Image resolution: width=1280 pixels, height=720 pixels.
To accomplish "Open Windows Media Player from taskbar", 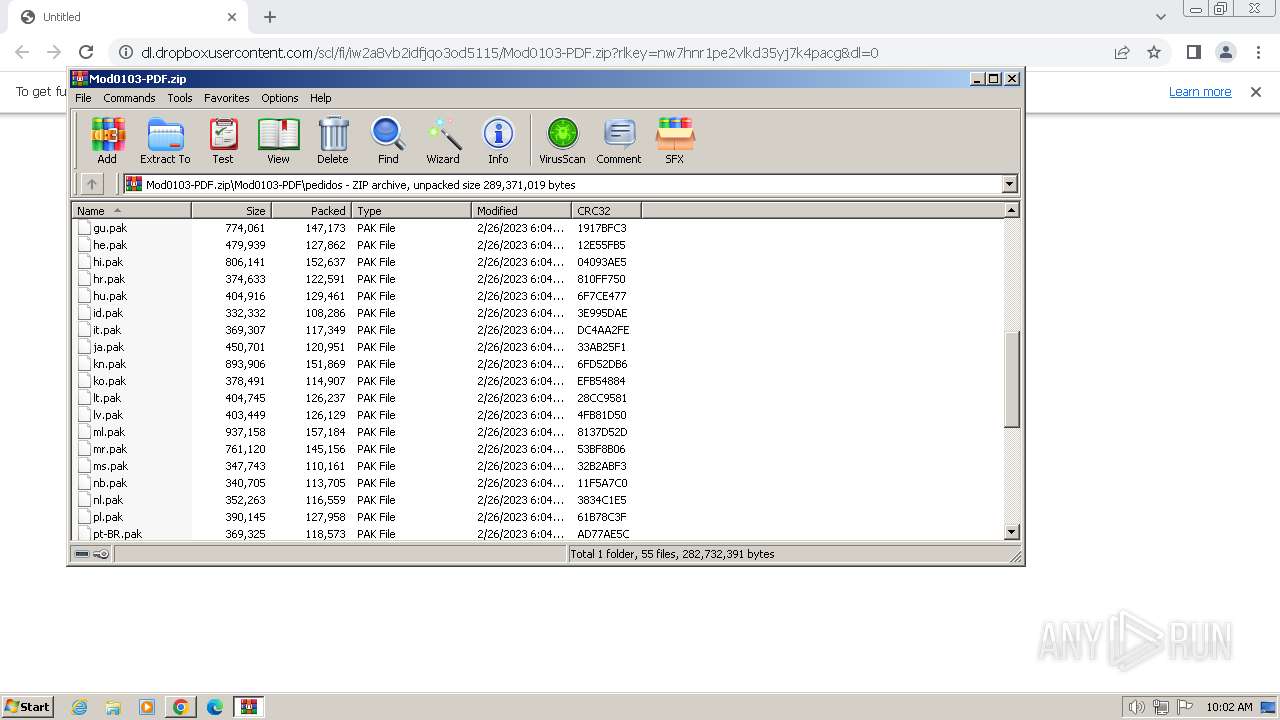I will point(147,707).
